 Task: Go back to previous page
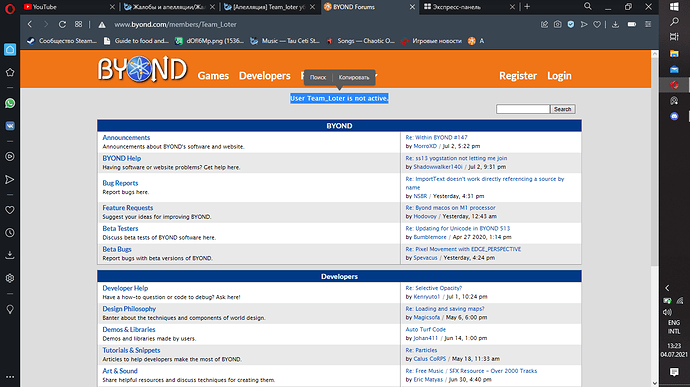point(30,25)
